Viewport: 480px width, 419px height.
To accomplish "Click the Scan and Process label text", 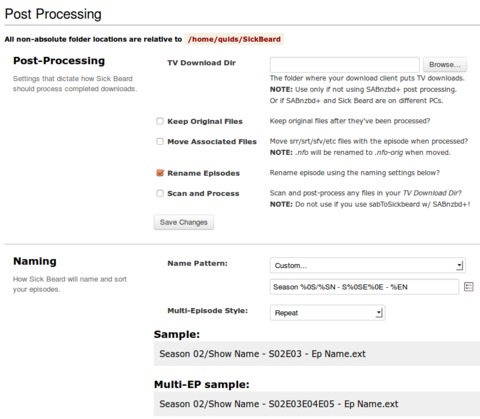I will point(203,194).
